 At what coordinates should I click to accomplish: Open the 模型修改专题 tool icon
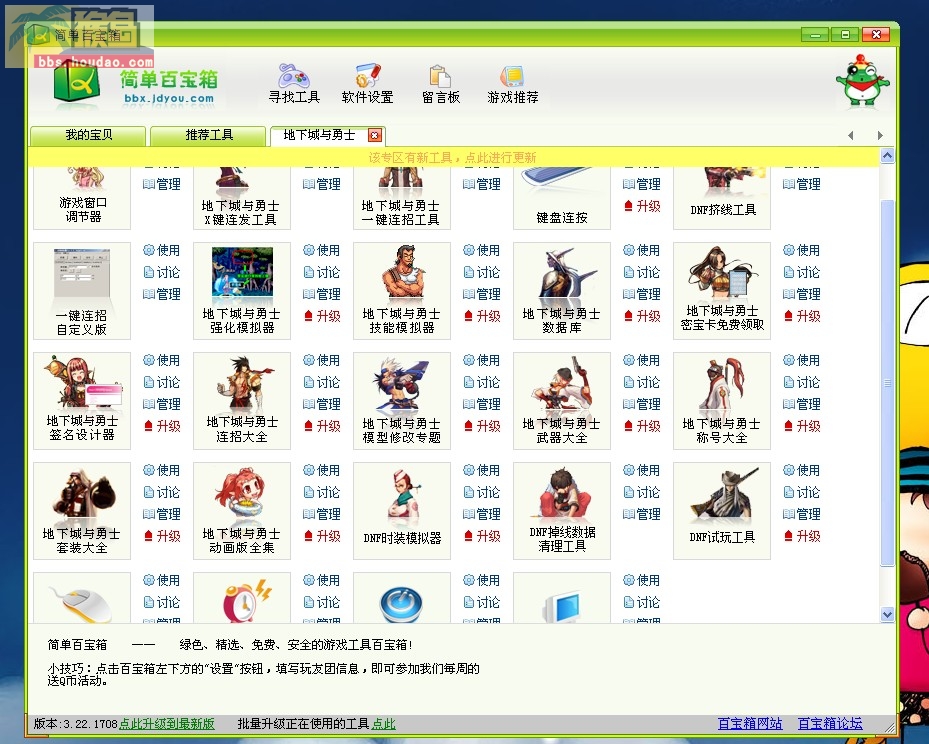coord(402,401)
